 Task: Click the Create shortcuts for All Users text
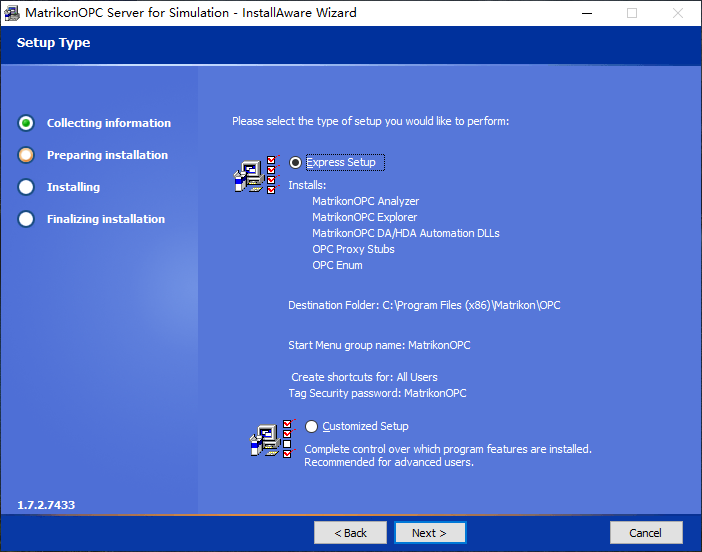[x=364, y=377]
